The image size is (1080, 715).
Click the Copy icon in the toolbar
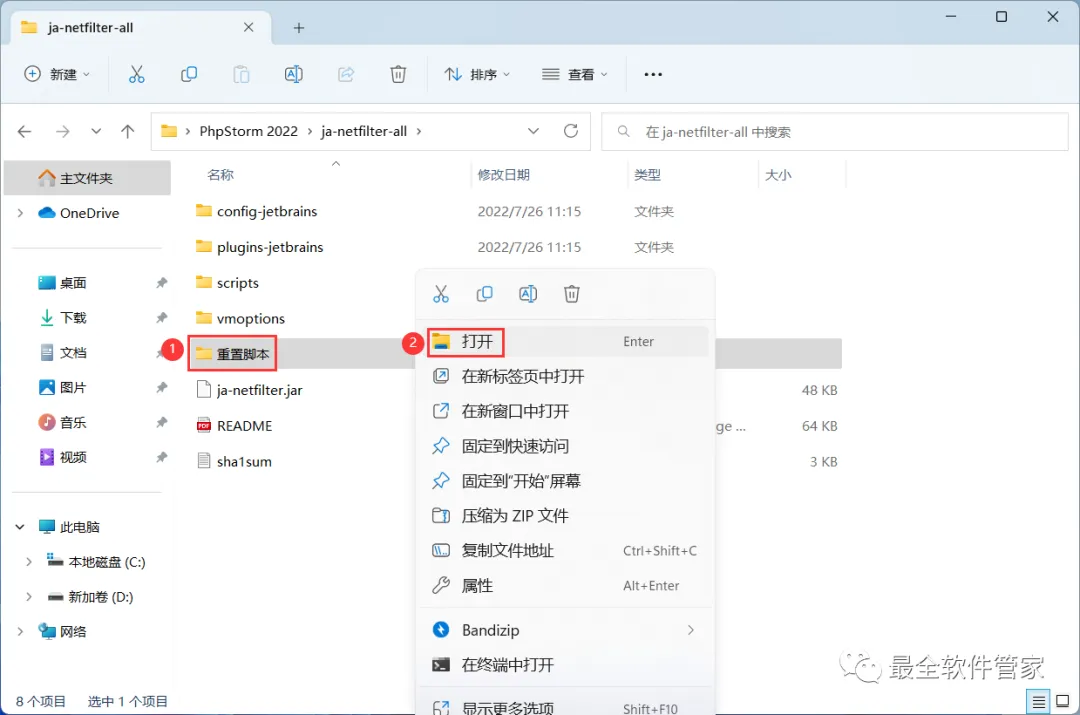tap(189, 74)
